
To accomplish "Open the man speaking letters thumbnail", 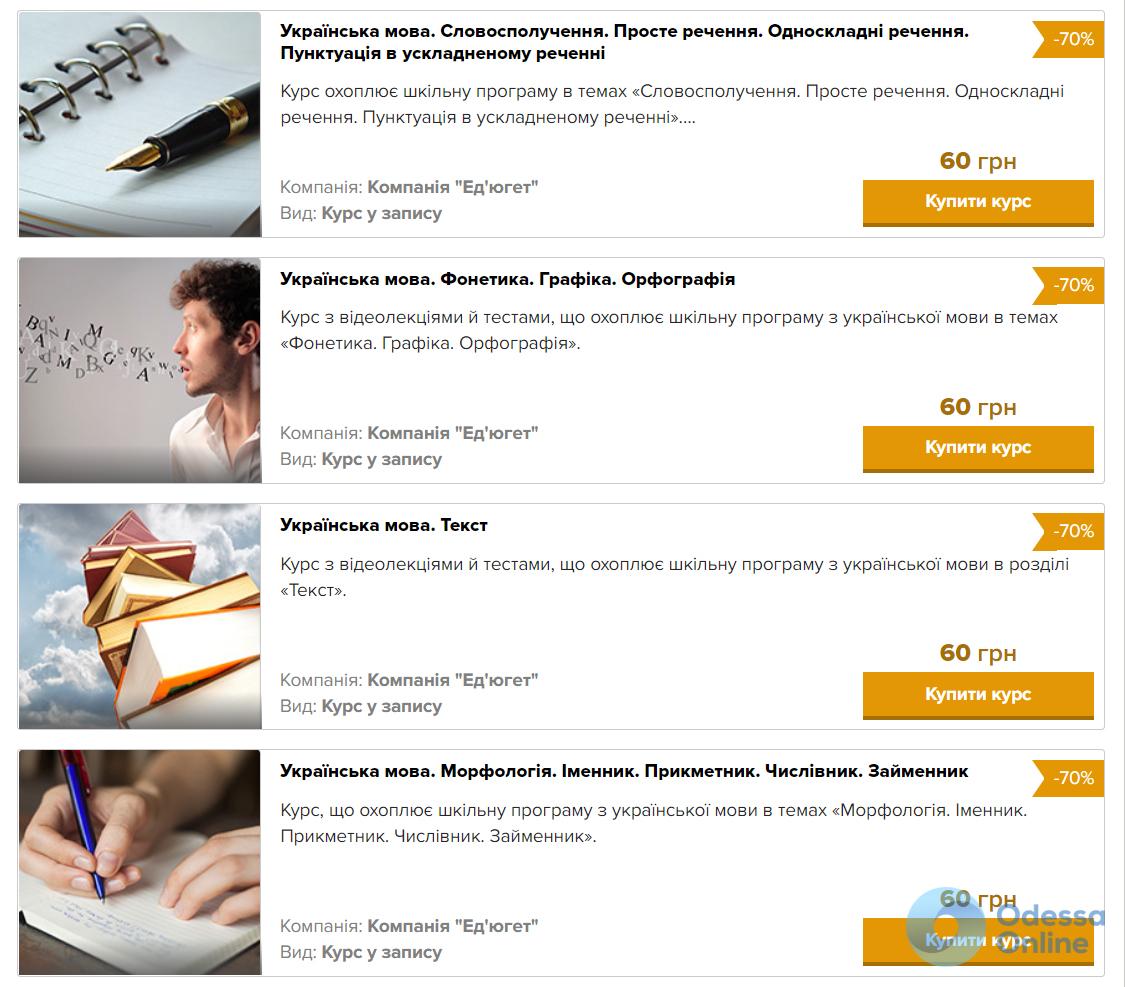I will click(x=140, y=370).
